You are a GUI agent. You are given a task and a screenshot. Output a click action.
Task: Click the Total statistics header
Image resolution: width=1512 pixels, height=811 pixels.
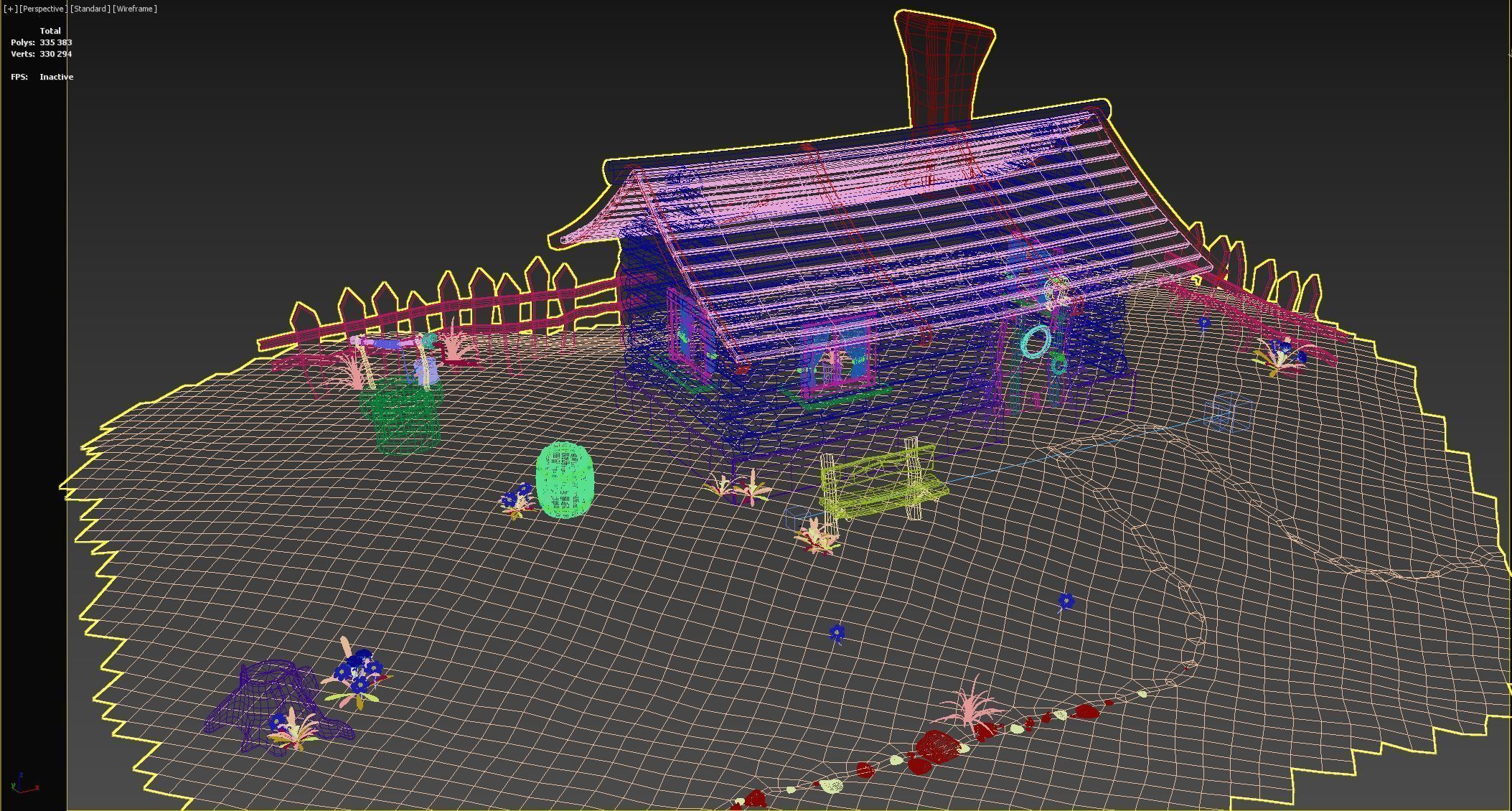click(x=50, y=31)
